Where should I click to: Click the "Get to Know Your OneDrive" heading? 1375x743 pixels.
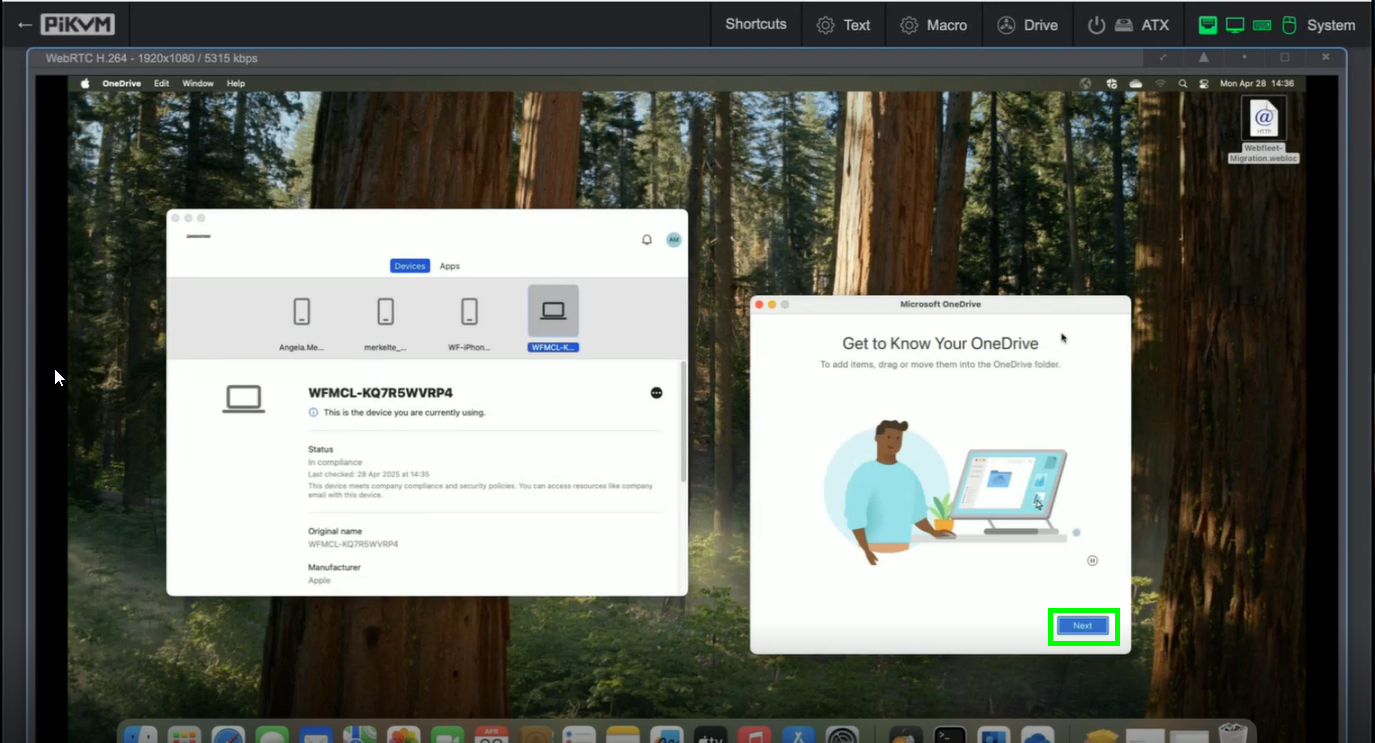[x=940, y=344]
